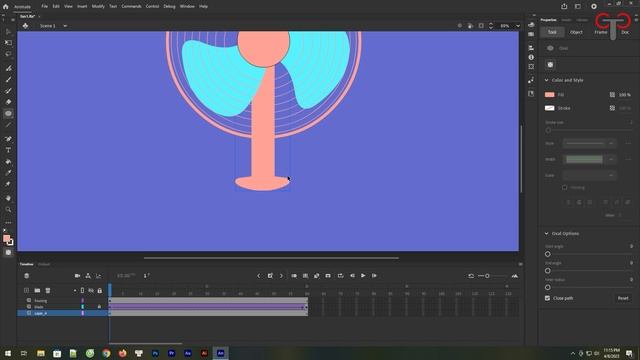Screen dimensions: 640x360
Task: Select the Hand tool
Action: [x=8, y=198]
